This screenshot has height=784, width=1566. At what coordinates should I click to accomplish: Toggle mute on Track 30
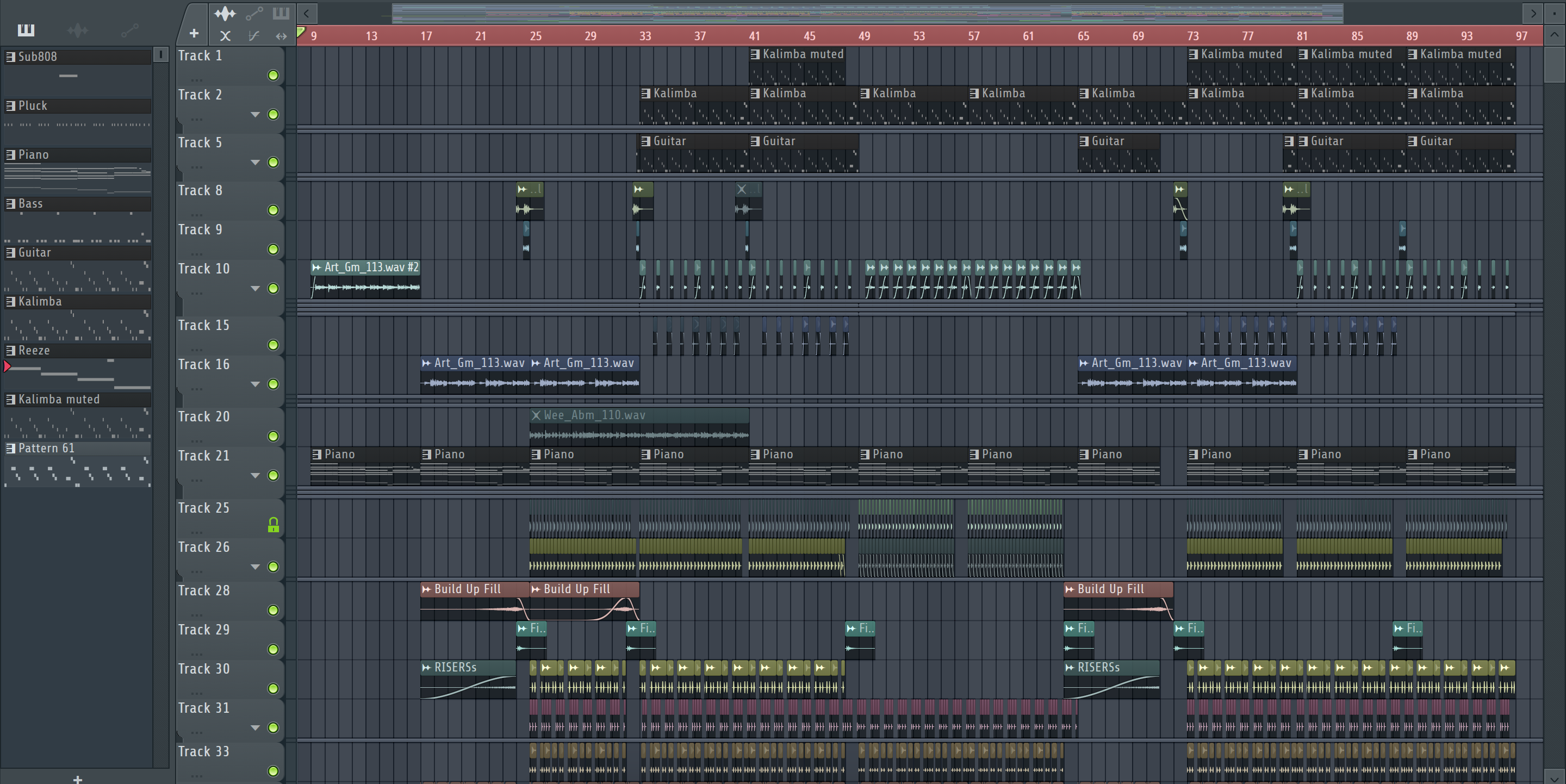tap(274, 689)
